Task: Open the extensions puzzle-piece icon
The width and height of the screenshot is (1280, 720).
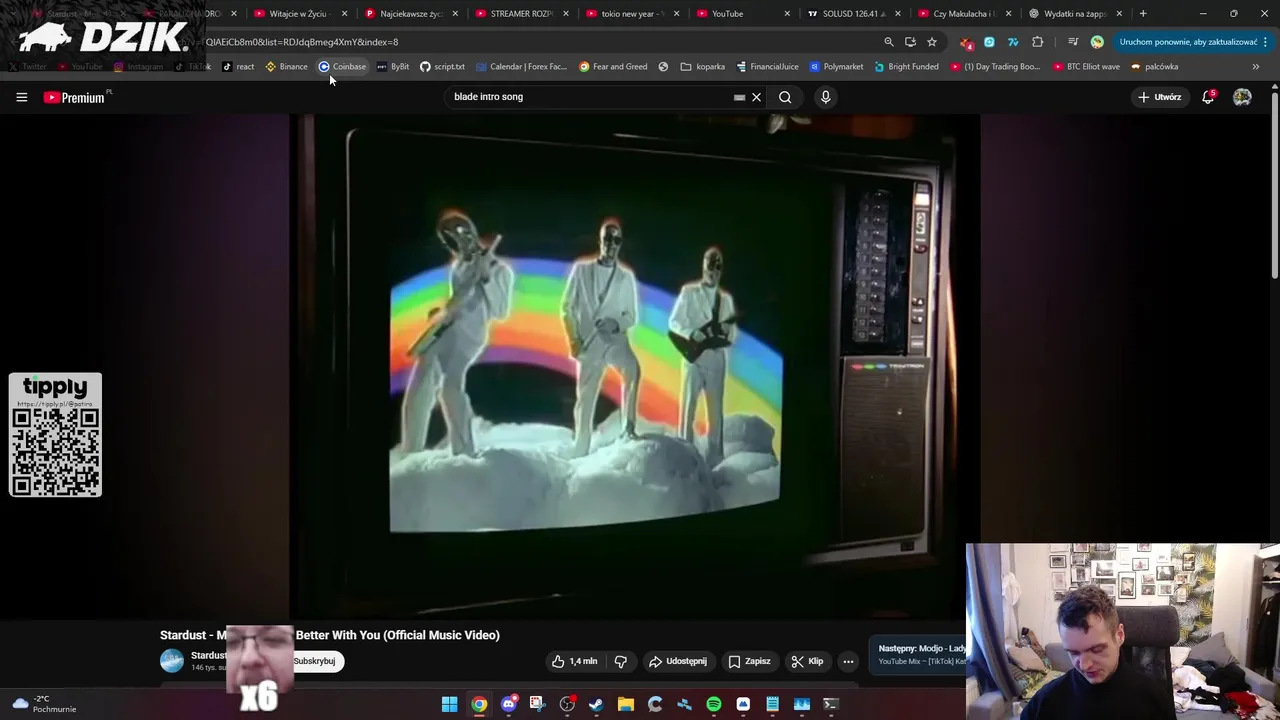Action: pos(1037,42)
